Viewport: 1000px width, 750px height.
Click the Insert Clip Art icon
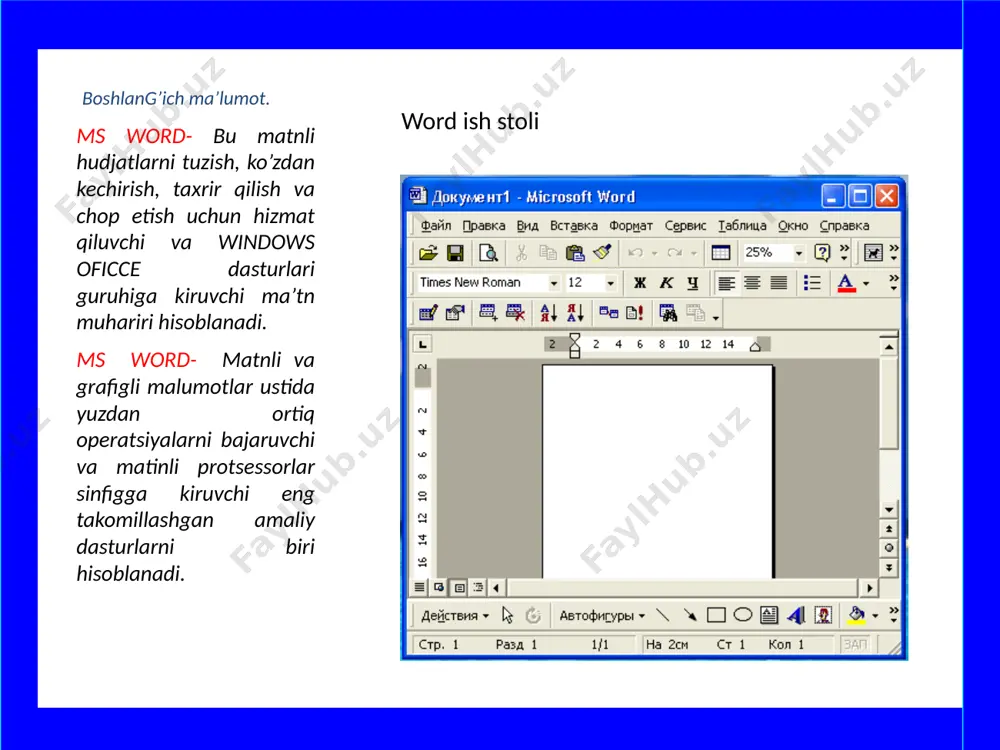pos(823,615)
